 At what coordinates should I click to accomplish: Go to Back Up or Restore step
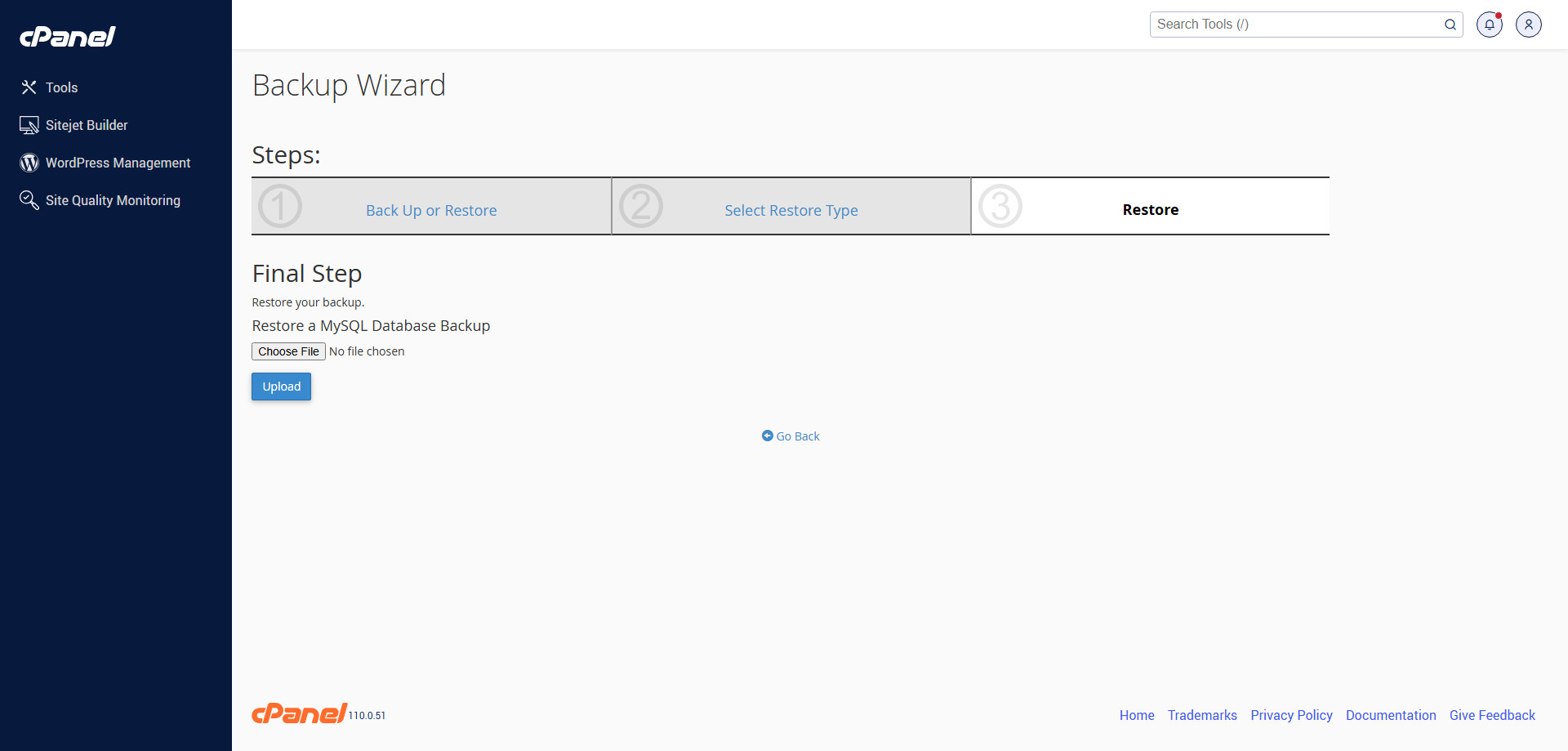pos(431,210)
